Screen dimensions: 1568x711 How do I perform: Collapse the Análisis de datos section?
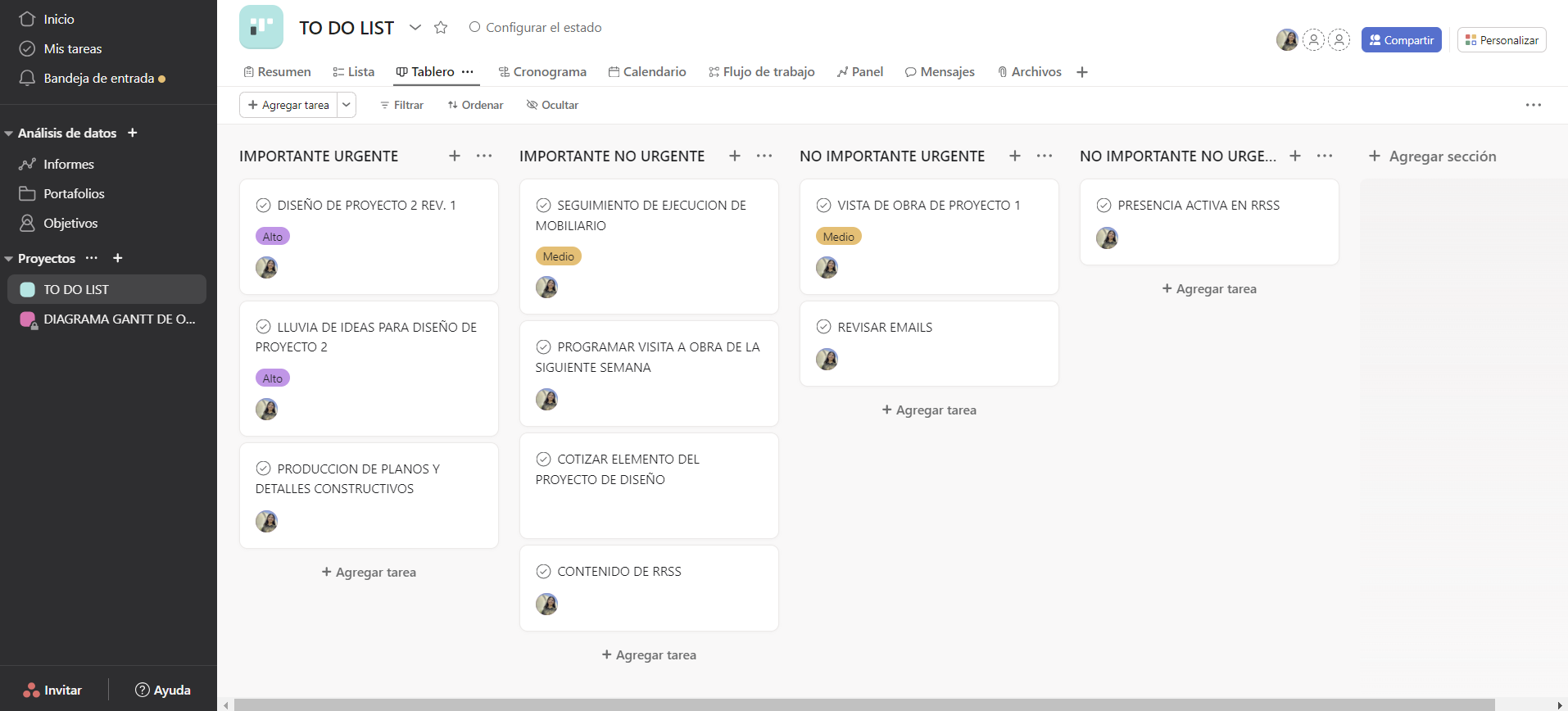pos(8,133)
